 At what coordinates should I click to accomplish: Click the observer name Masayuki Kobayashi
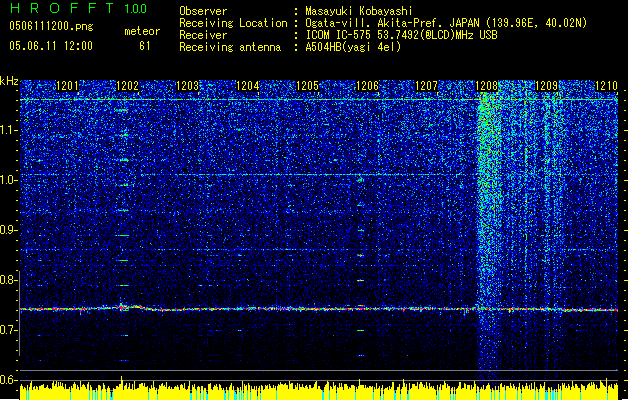[359, 11]
